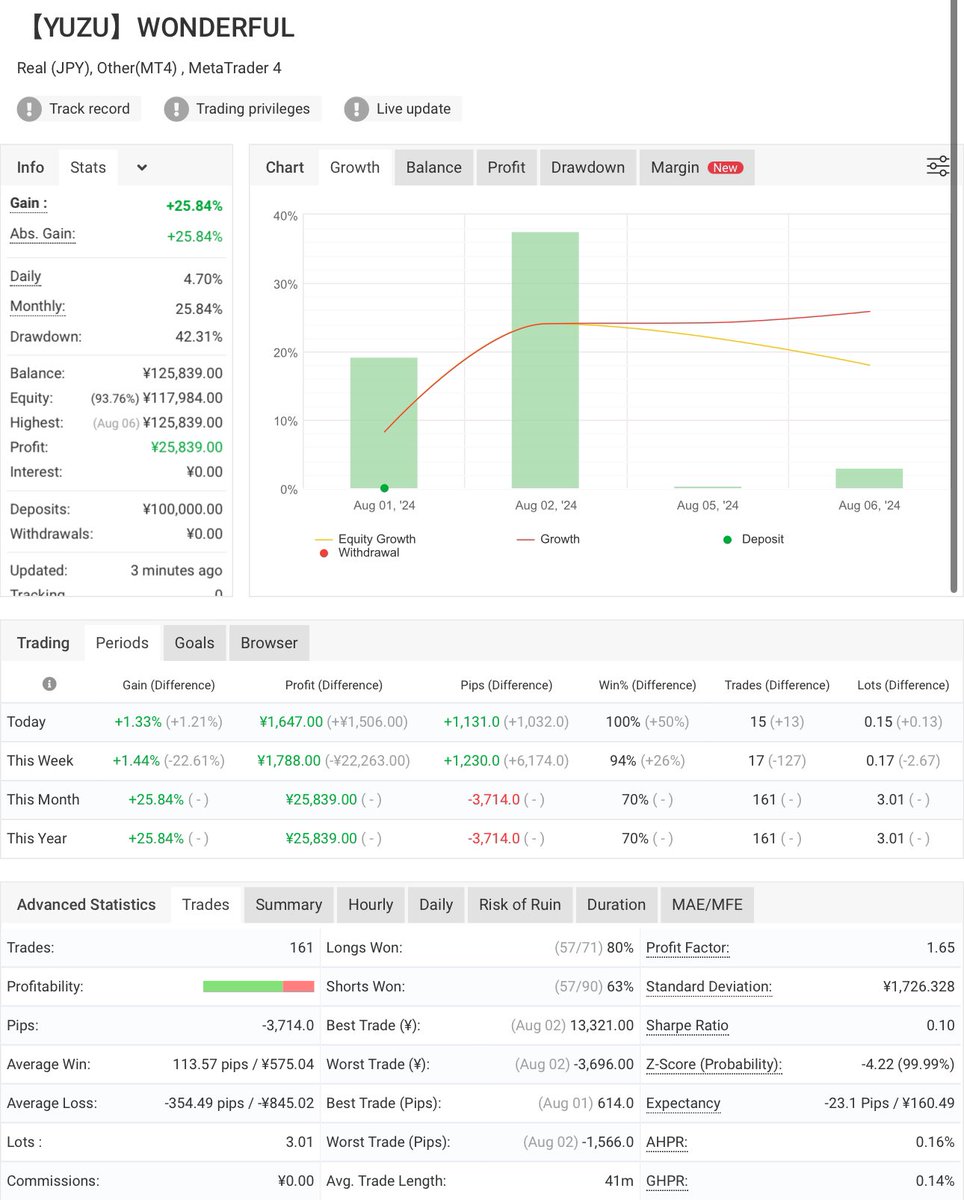Click the Daily stat label
The width and height of the screenshot is (964, 1200).
[x=26, y=277]
